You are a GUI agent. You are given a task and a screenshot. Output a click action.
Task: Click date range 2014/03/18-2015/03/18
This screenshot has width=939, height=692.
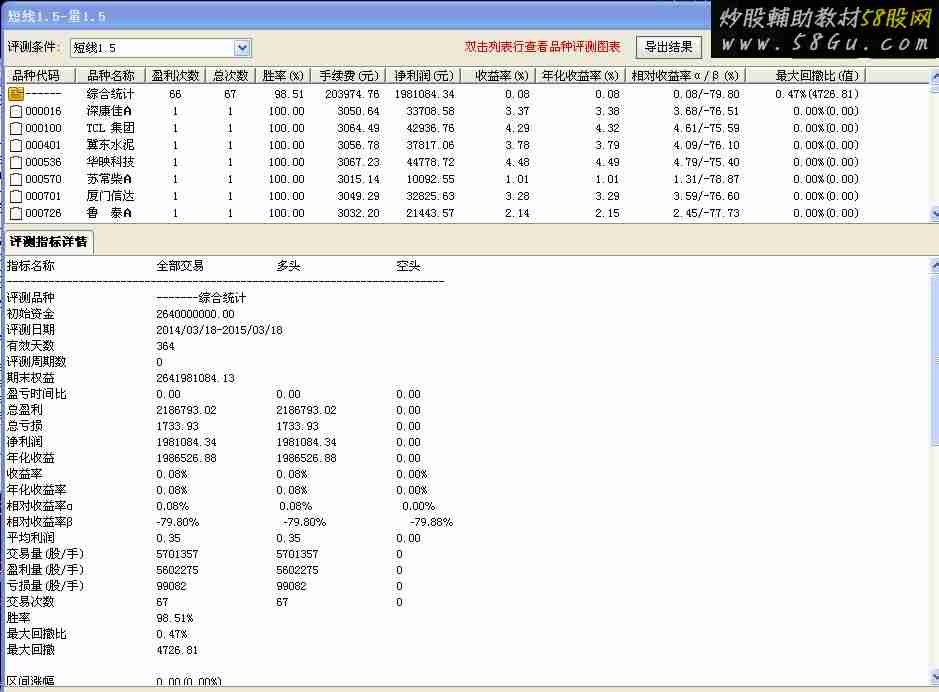pos(219,330)
